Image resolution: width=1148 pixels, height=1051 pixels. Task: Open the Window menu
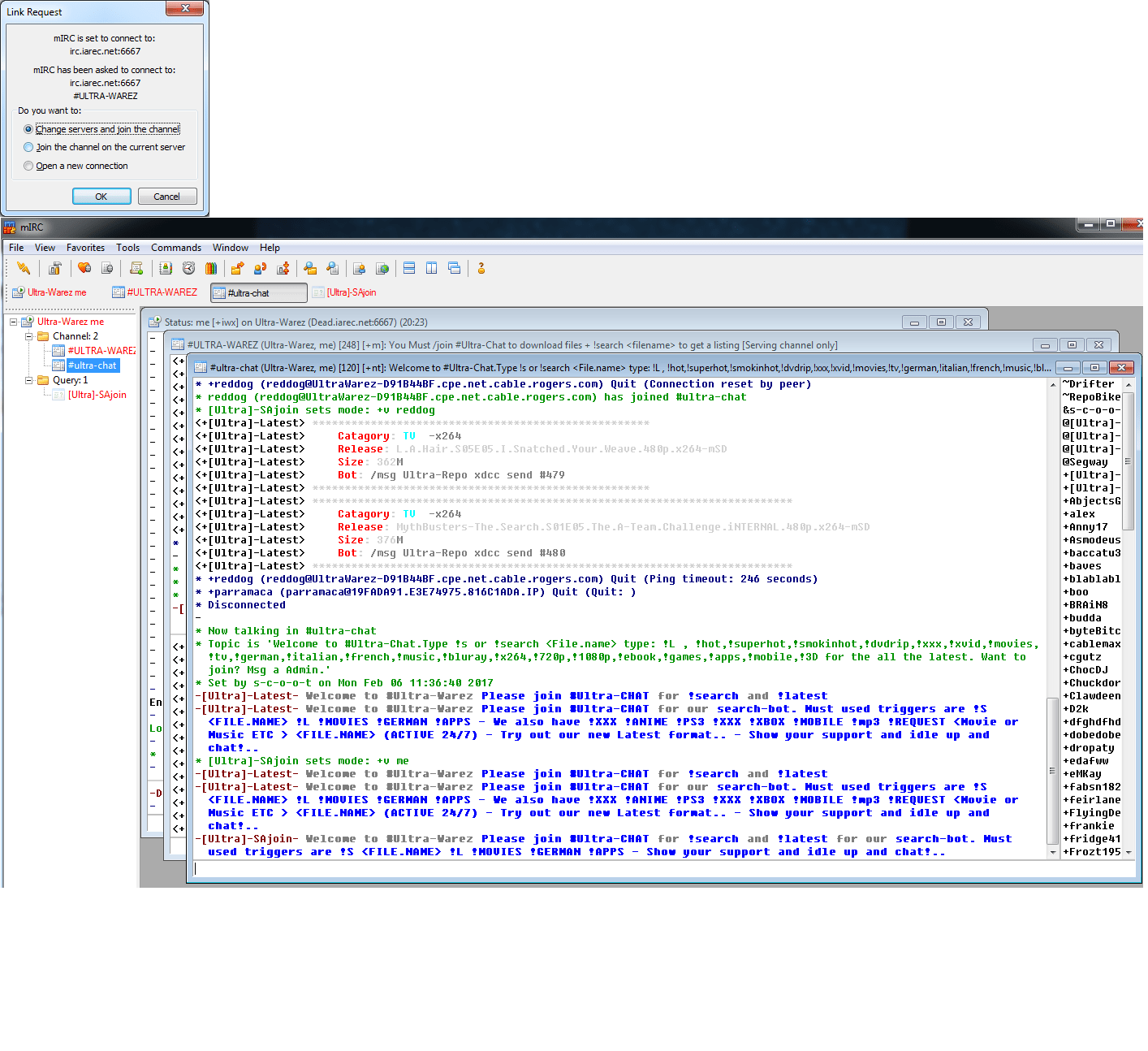231,248
